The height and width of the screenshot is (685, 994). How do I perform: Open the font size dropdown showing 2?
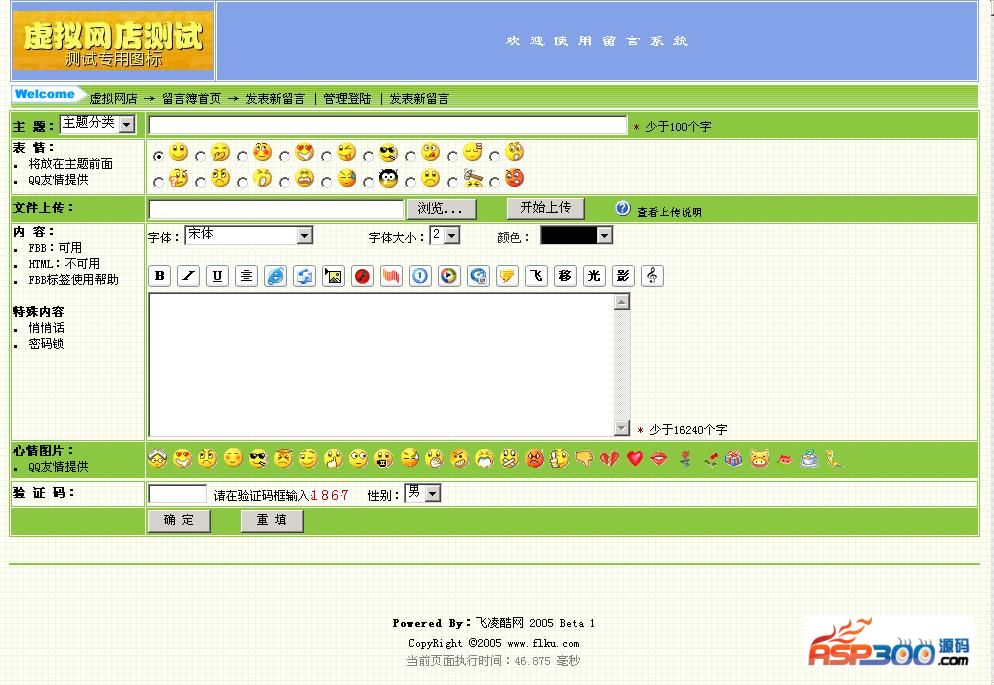(444, 235)
